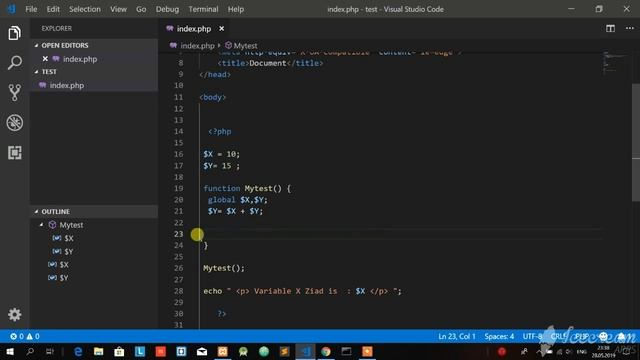
Task: Open the Go menu
Action: [141, 9]
